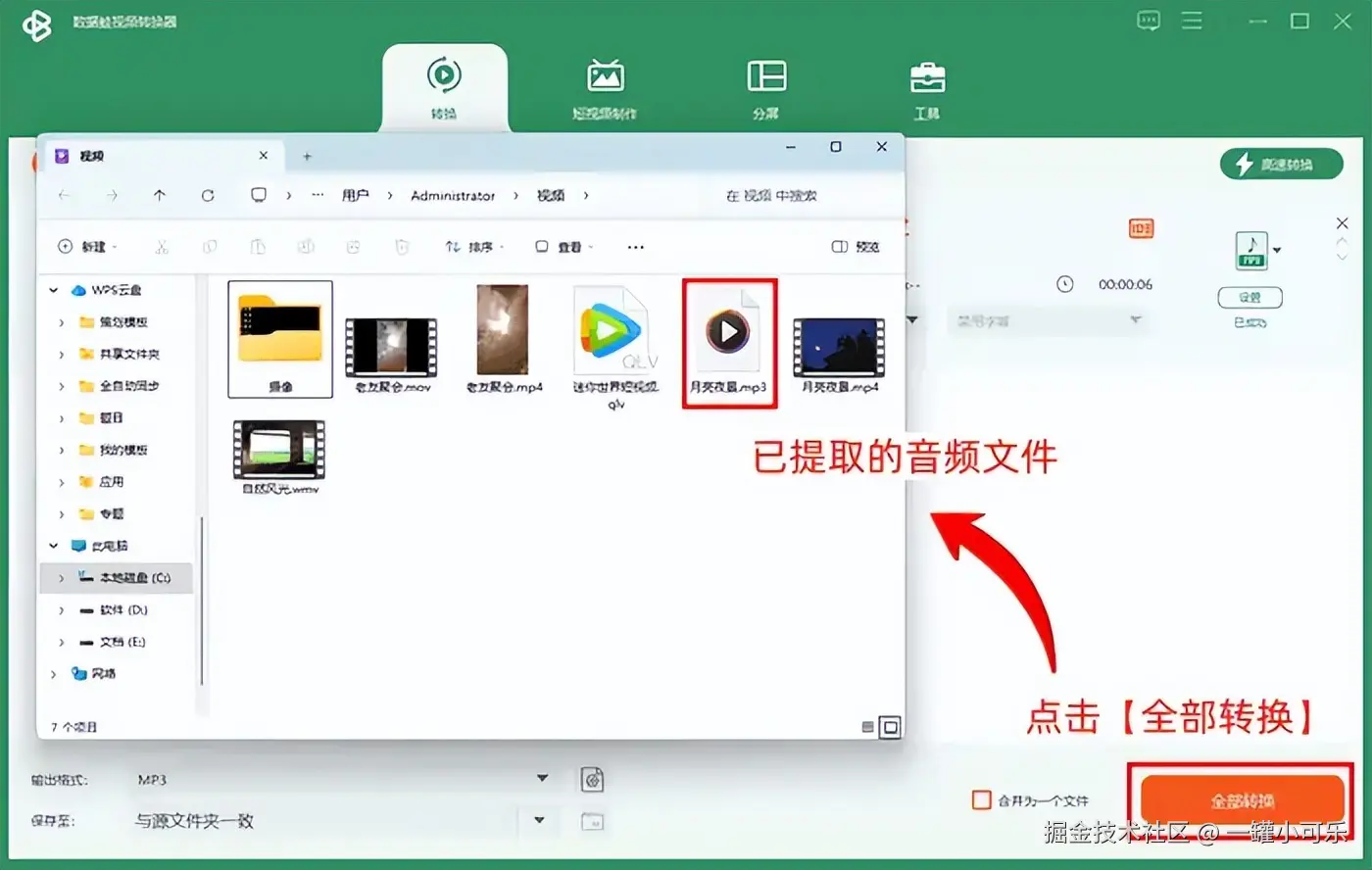Open the 短视频制作 tab
Image resolution: width=1372 pixels, height=870 pixels.
click(x=605, y=89)
